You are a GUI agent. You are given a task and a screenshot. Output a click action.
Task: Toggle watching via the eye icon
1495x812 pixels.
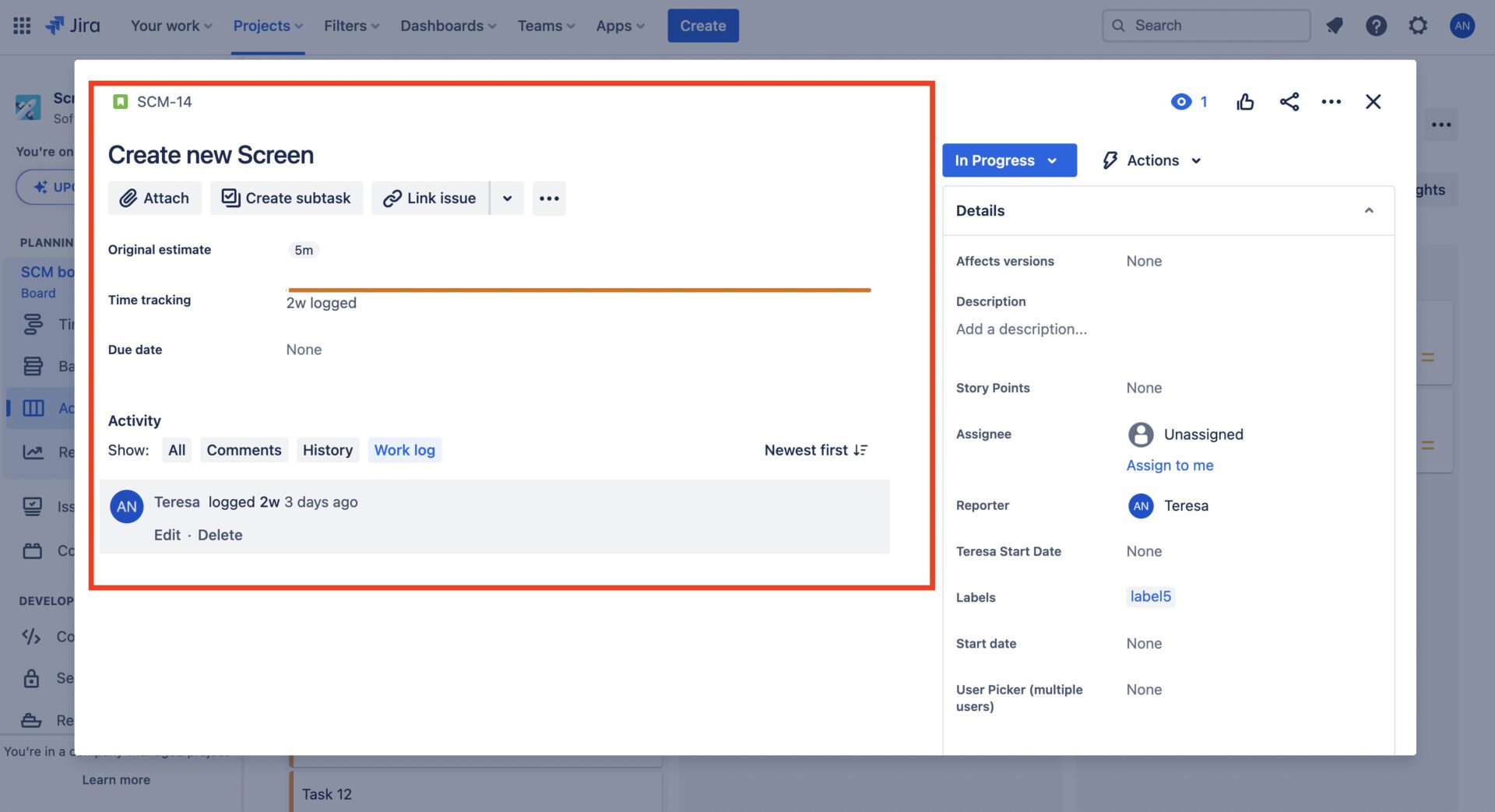click(x=1181, y=101)
